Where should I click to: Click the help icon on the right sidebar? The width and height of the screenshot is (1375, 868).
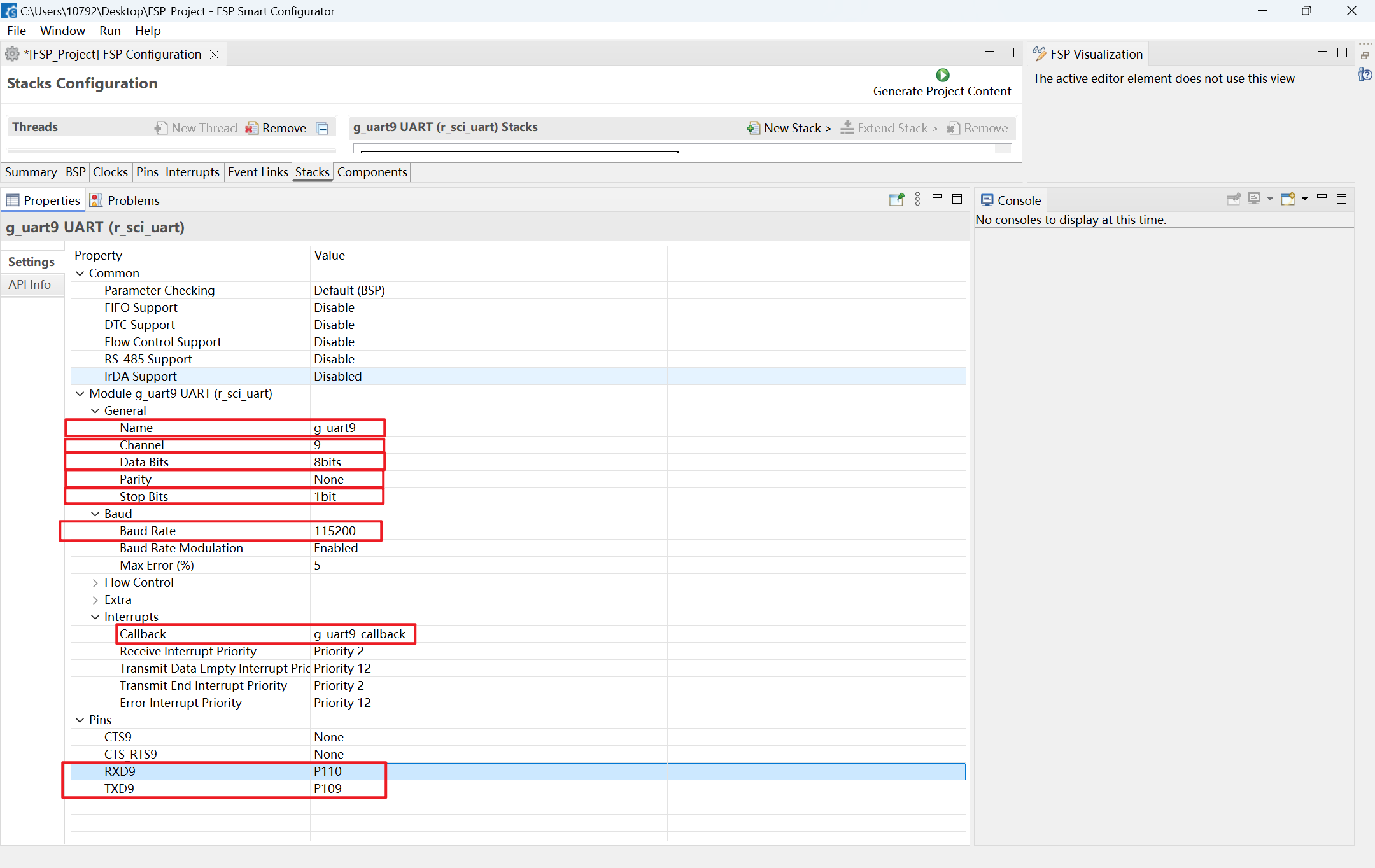(1365, 75)
